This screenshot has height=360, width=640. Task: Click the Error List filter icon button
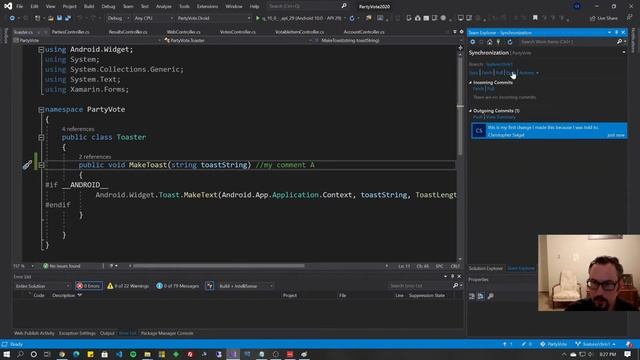tap(209, 286)
